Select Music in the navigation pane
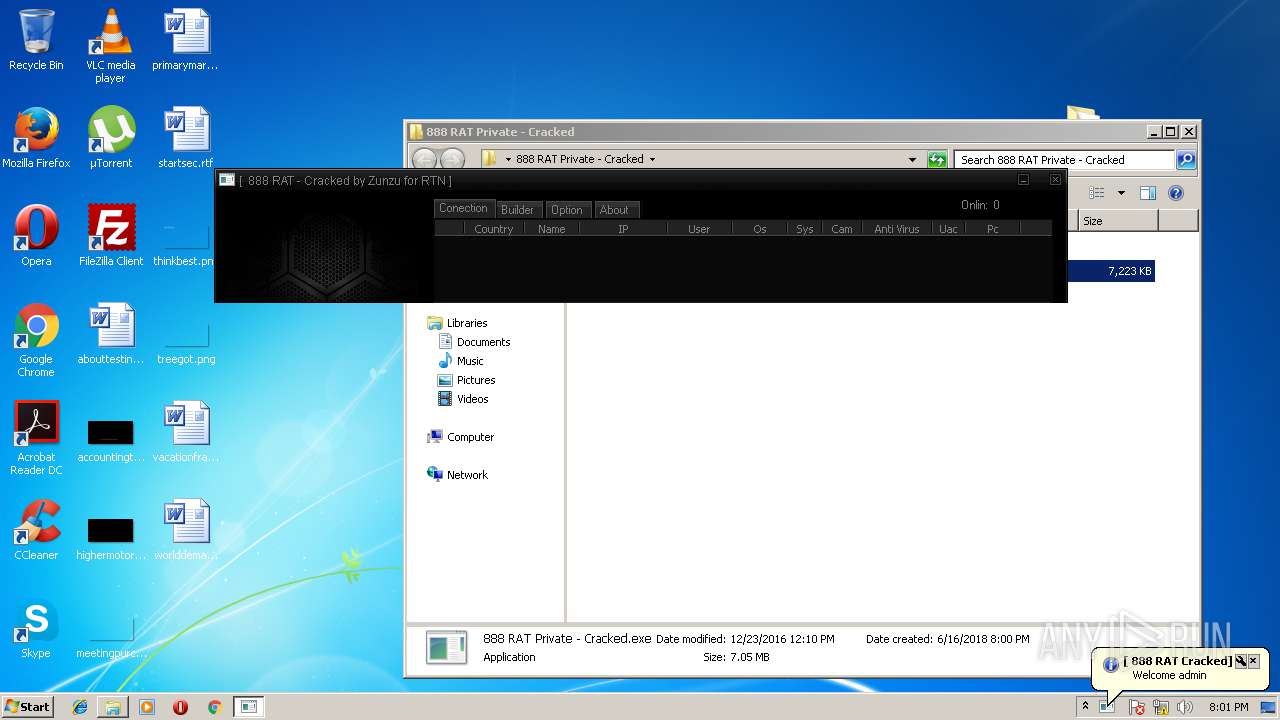This screenshot has width=1280, height=720. click(470, 361)
